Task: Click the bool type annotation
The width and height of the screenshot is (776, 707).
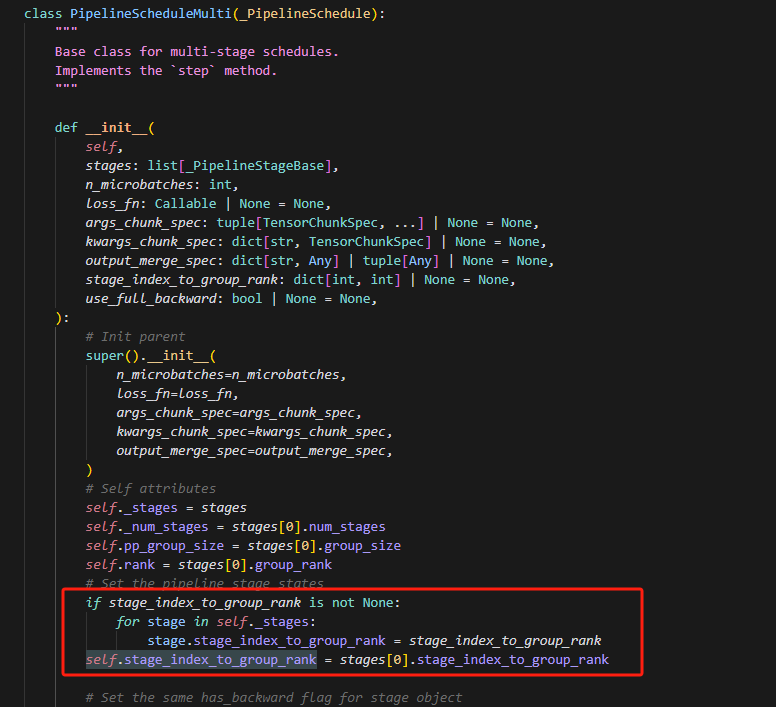Action: 247,298
